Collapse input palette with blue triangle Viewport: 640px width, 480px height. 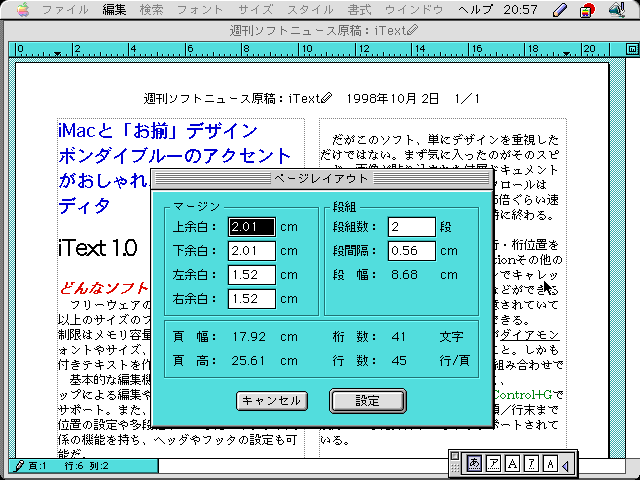coord(566,465)
